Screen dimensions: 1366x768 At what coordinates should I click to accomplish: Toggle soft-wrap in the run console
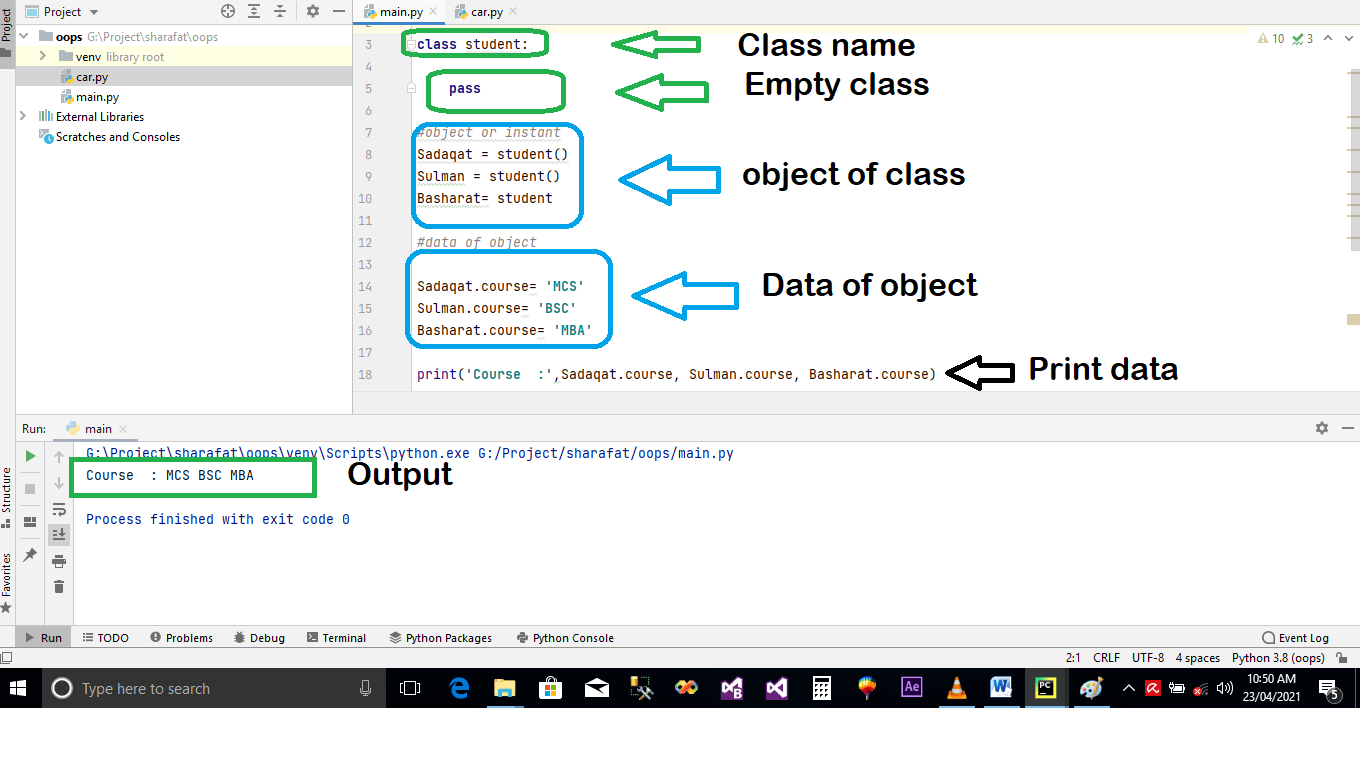click(x=59, y=510)
